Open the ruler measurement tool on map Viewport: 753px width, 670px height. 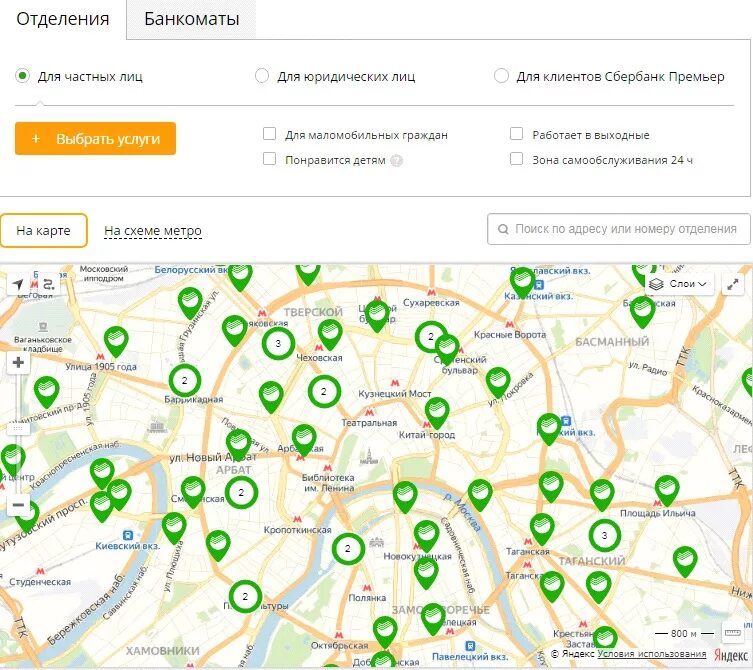tap(732, 633)
